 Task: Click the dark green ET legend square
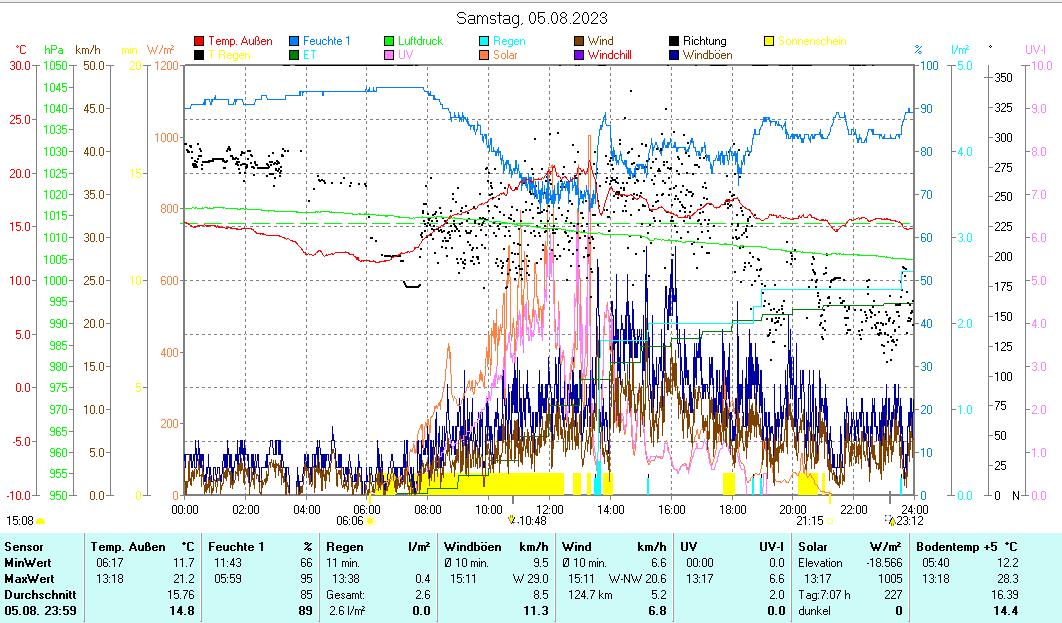click(295, 55)
